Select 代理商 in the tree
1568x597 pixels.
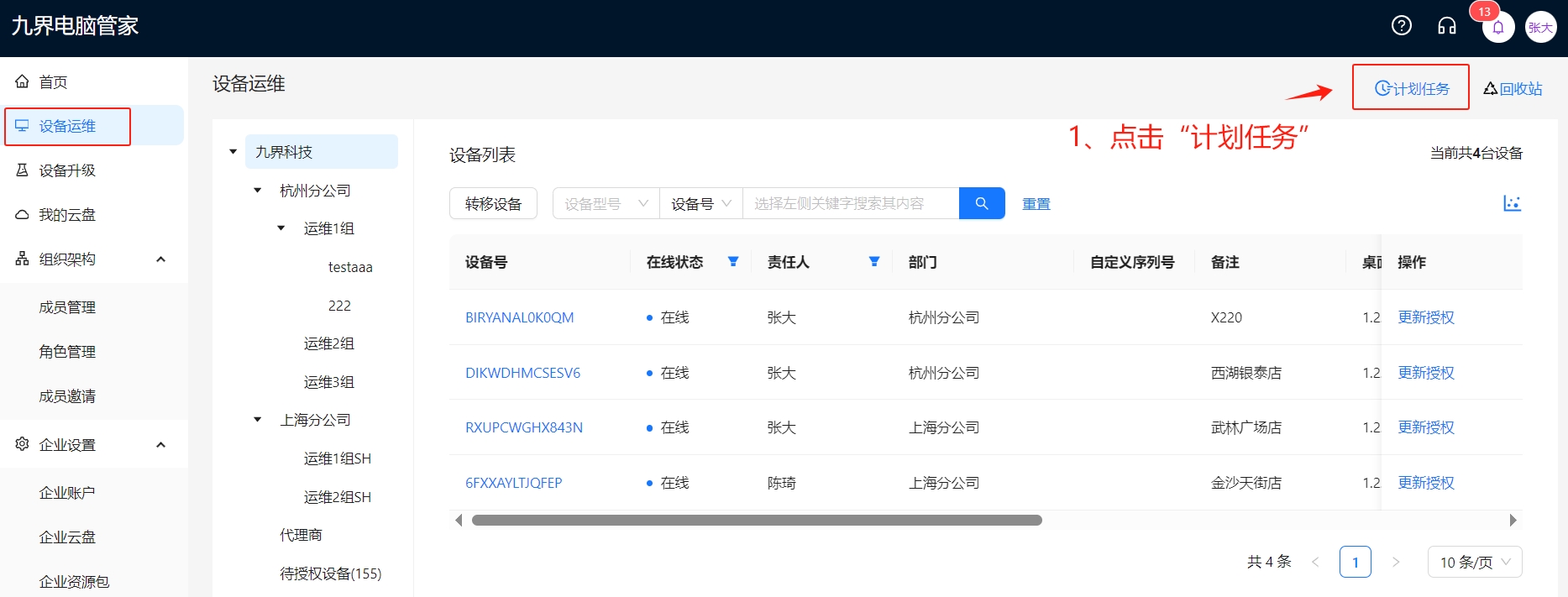(x=301, y=535)
